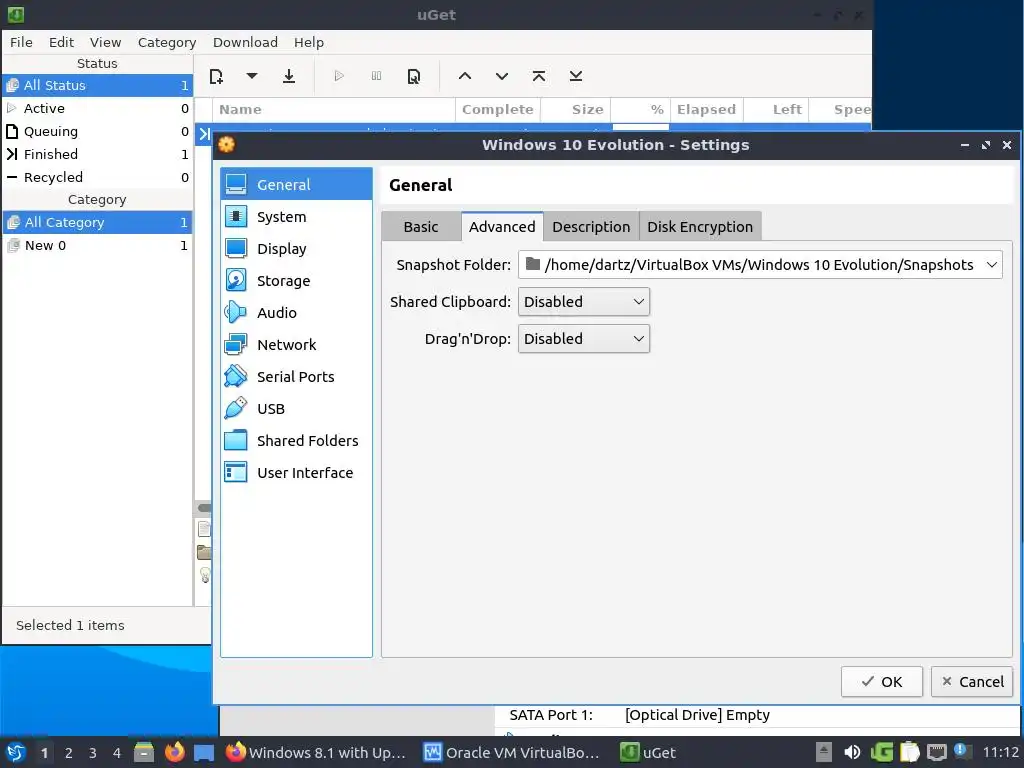
Task: Launch Firefox from taskbar quick launcher
Action: [174, 753]
